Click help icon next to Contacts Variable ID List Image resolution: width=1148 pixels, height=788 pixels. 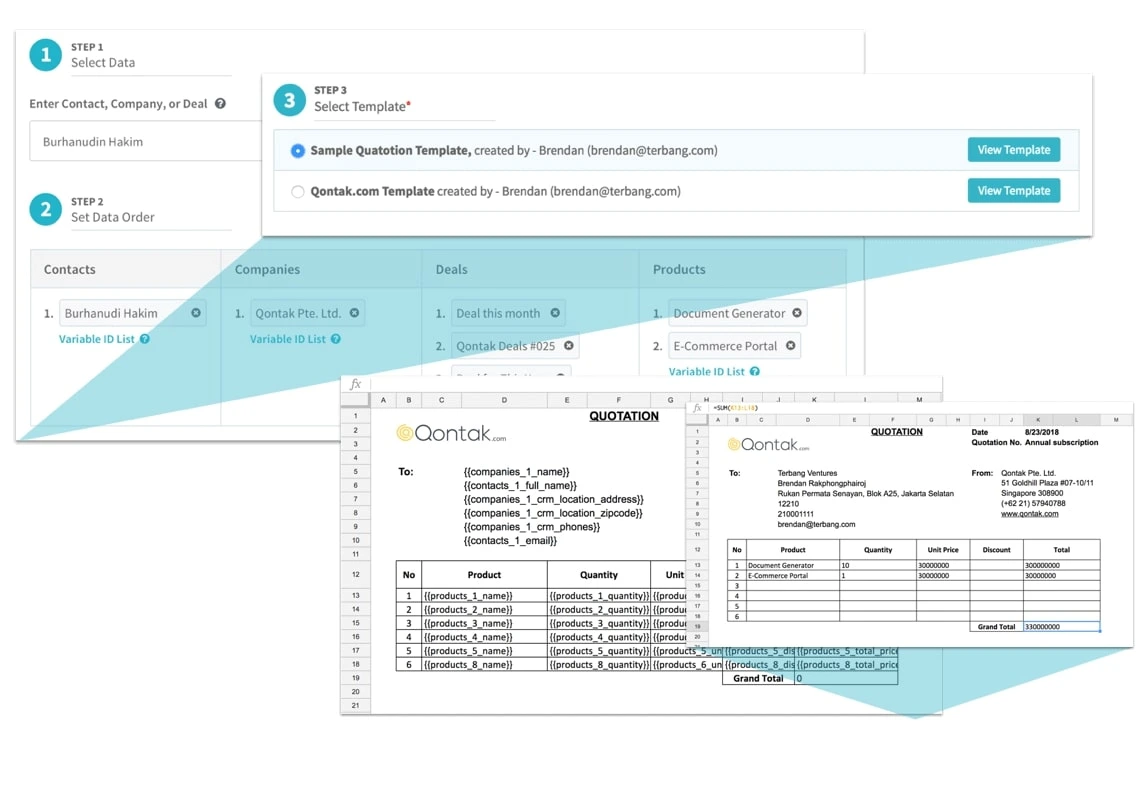click(145, 339)
